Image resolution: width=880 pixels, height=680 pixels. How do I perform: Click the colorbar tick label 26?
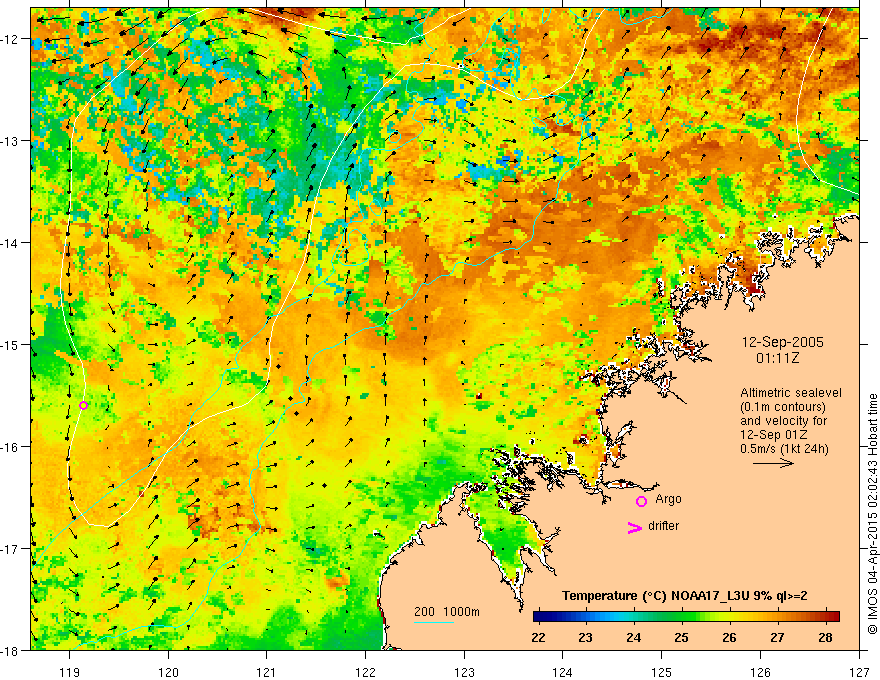pyautogui.click(x=729, y=638)
